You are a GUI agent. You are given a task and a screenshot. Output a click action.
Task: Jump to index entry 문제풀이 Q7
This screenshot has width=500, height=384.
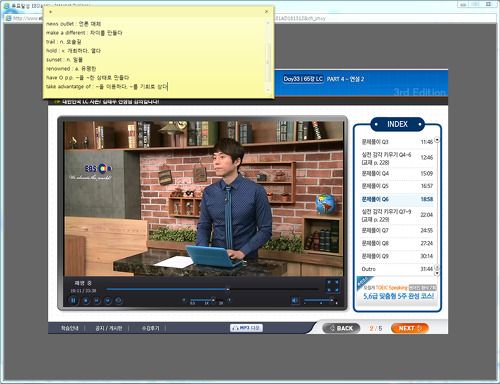397,230
